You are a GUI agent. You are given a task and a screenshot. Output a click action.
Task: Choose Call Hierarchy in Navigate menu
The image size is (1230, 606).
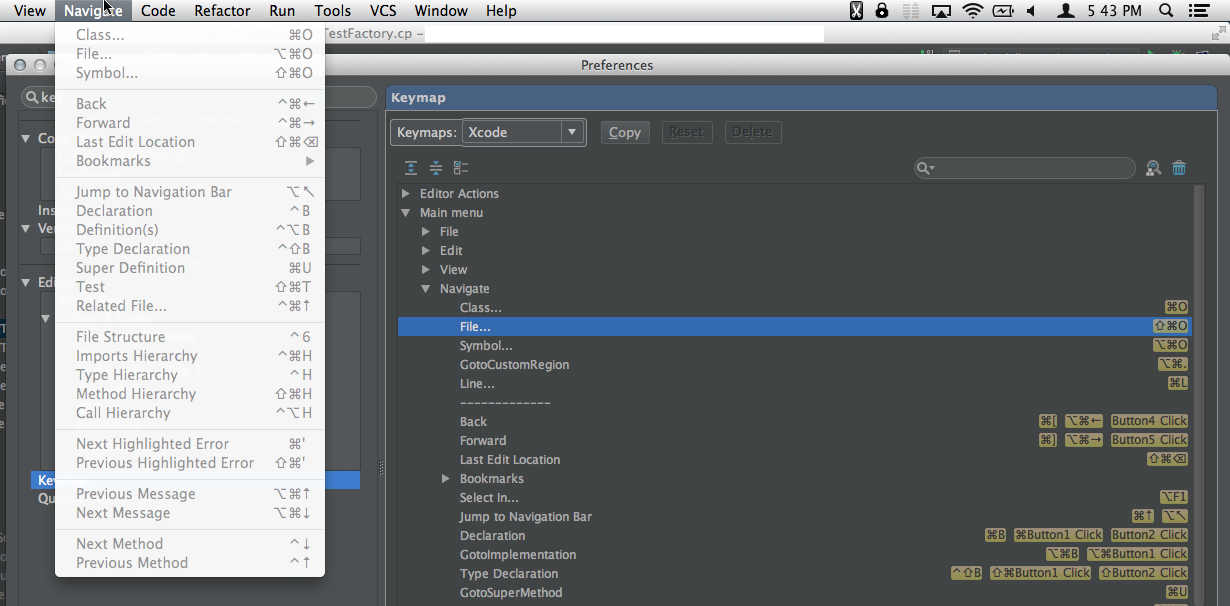pyautogui.click(x=190, y=413)
